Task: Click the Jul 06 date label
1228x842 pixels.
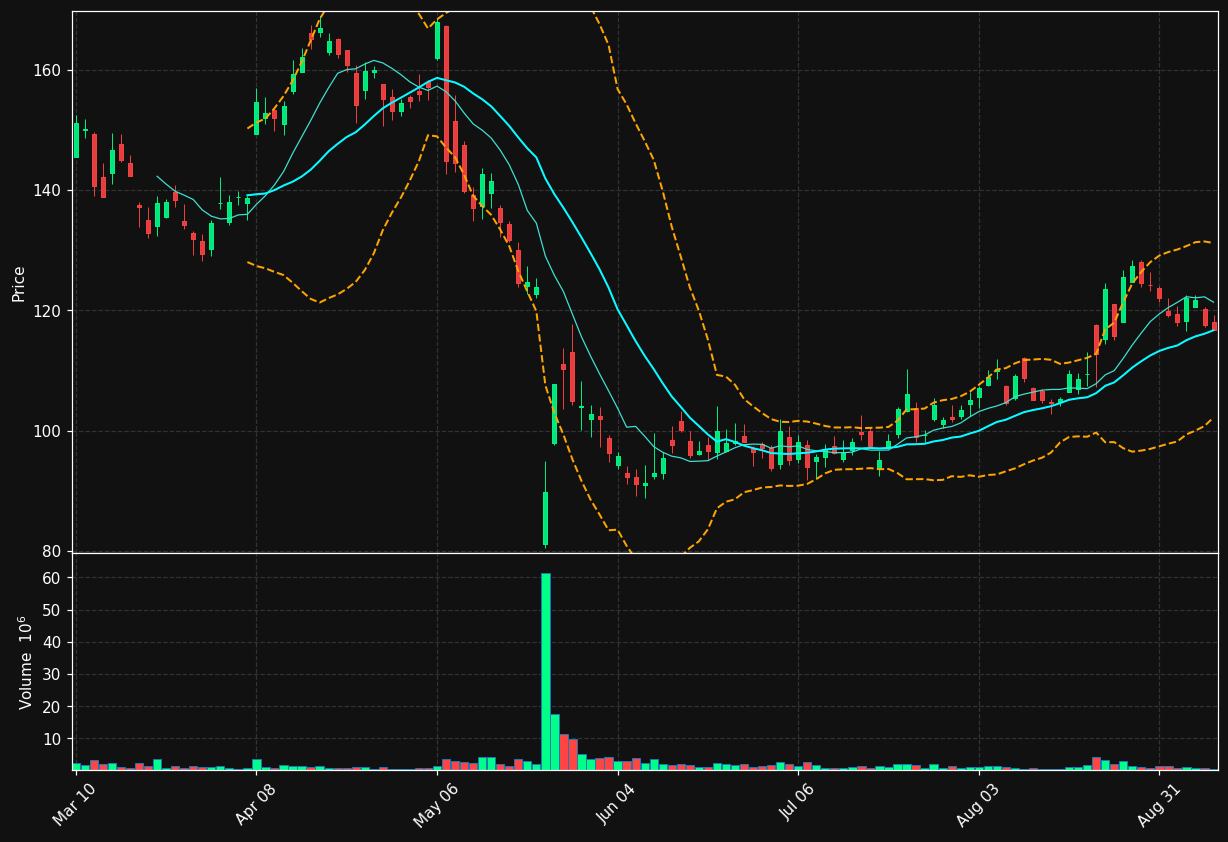Action: [x=796, y=804]
